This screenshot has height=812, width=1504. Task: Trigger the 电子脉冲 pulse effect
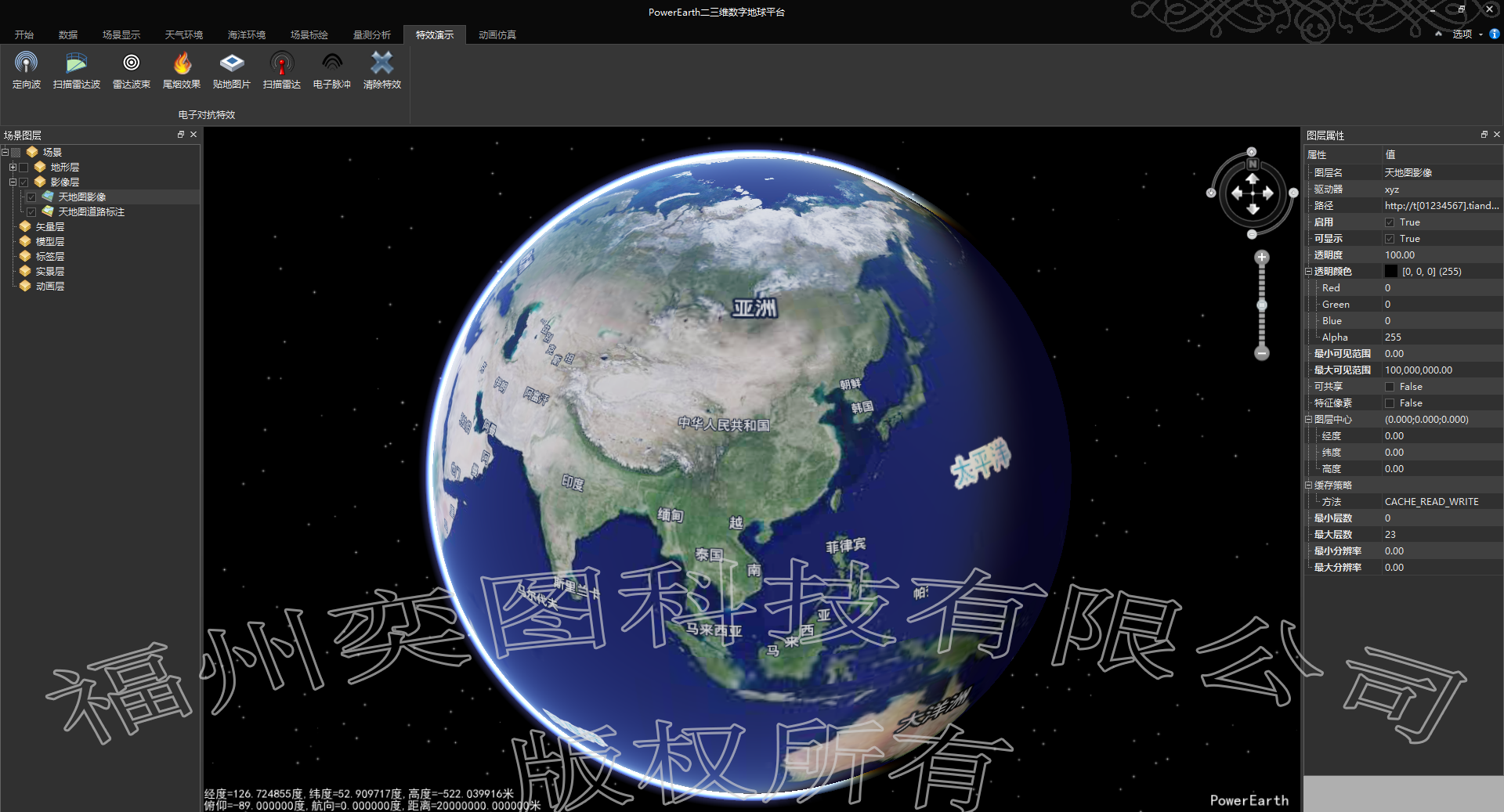(x=331, y=70)
